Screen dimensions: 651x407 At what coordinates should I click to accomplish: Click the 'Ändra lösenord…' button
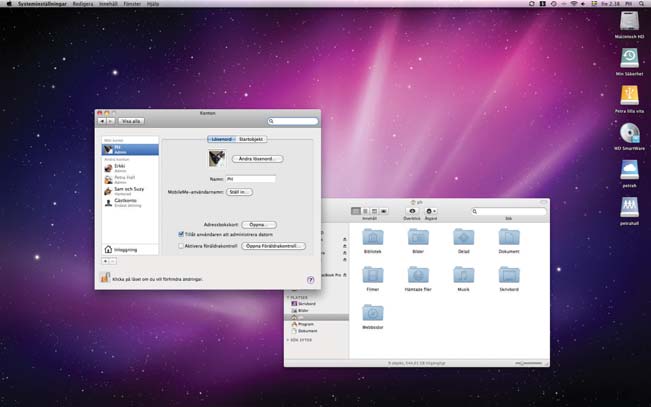tap(257, 159)
